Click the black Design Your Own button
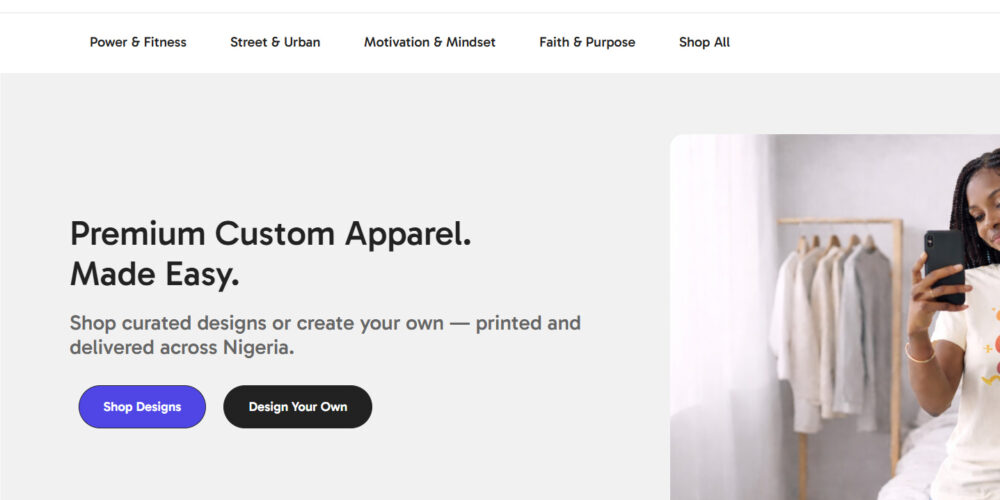Screen dimensions: 1000x500 [297, 407]
